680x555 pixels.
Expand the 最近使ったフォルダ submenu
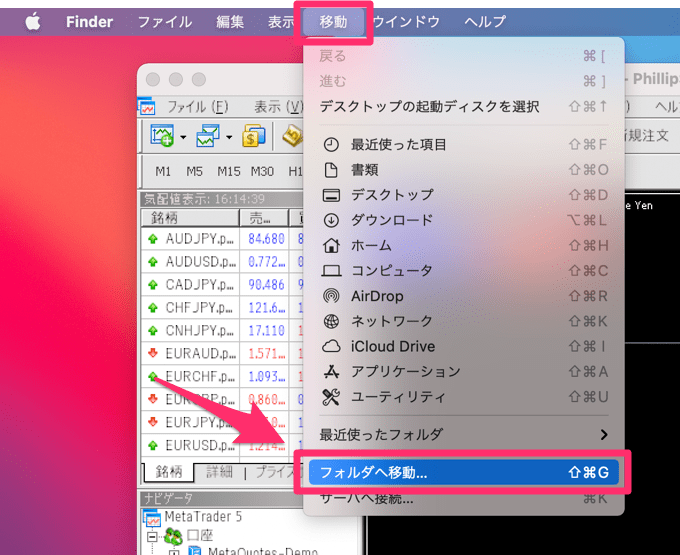(464, 434)
